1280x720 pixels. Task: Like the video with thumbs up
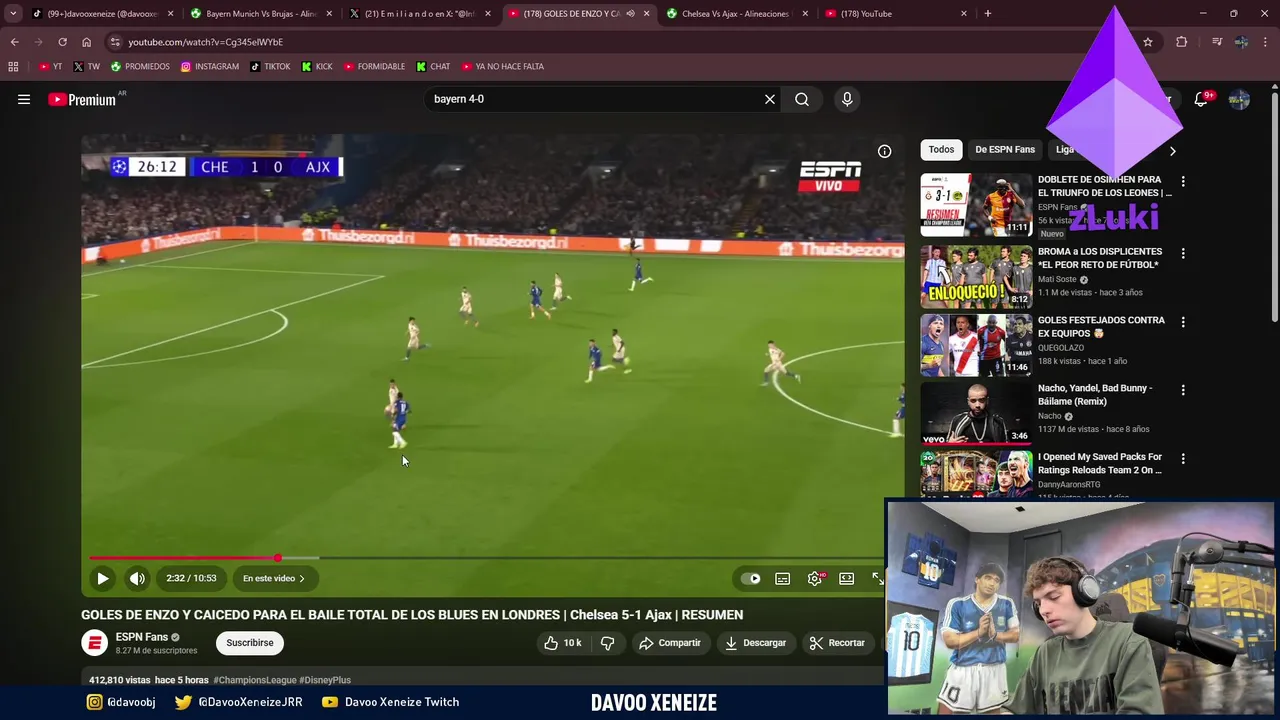tap(562, 643)
